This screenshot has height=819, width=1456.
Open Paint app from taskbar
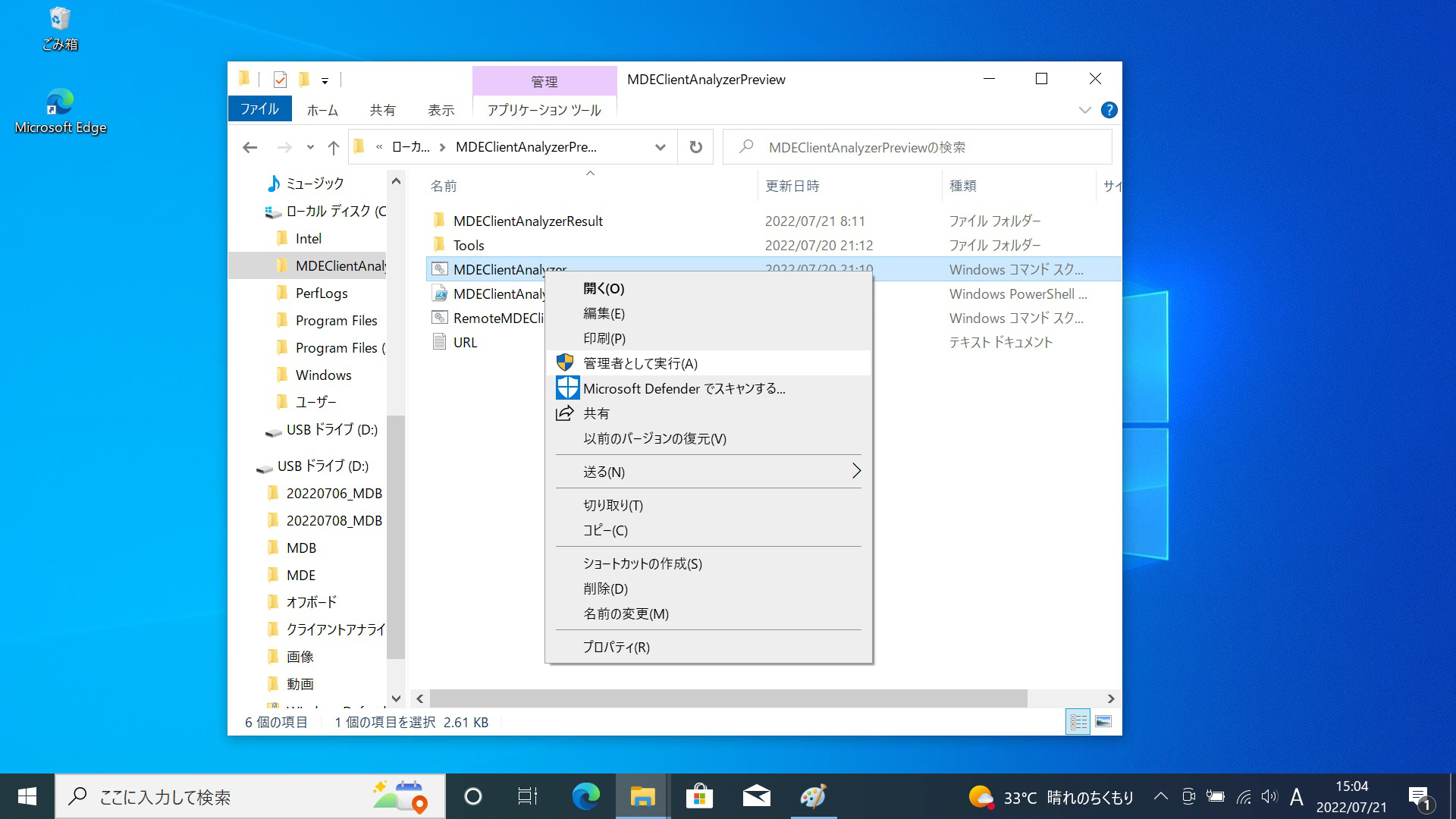pos(813,796)
